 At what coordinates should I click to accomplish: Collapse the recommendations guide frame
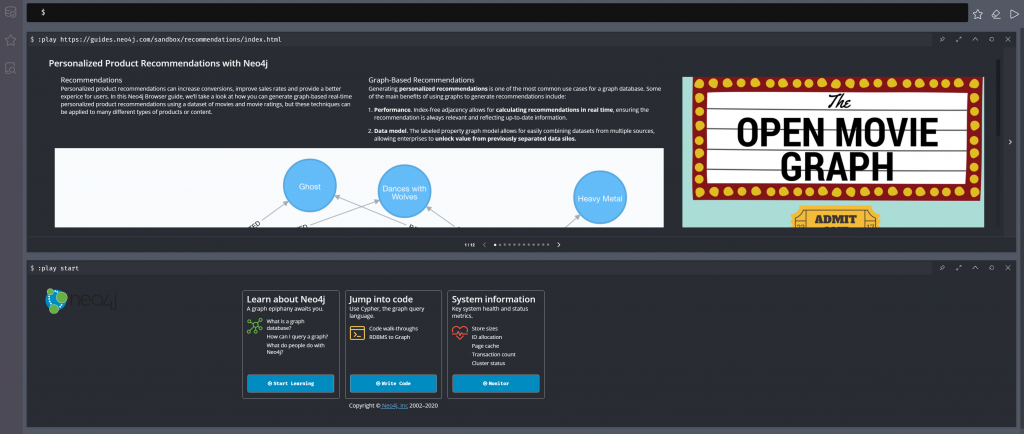click(975, 39)
